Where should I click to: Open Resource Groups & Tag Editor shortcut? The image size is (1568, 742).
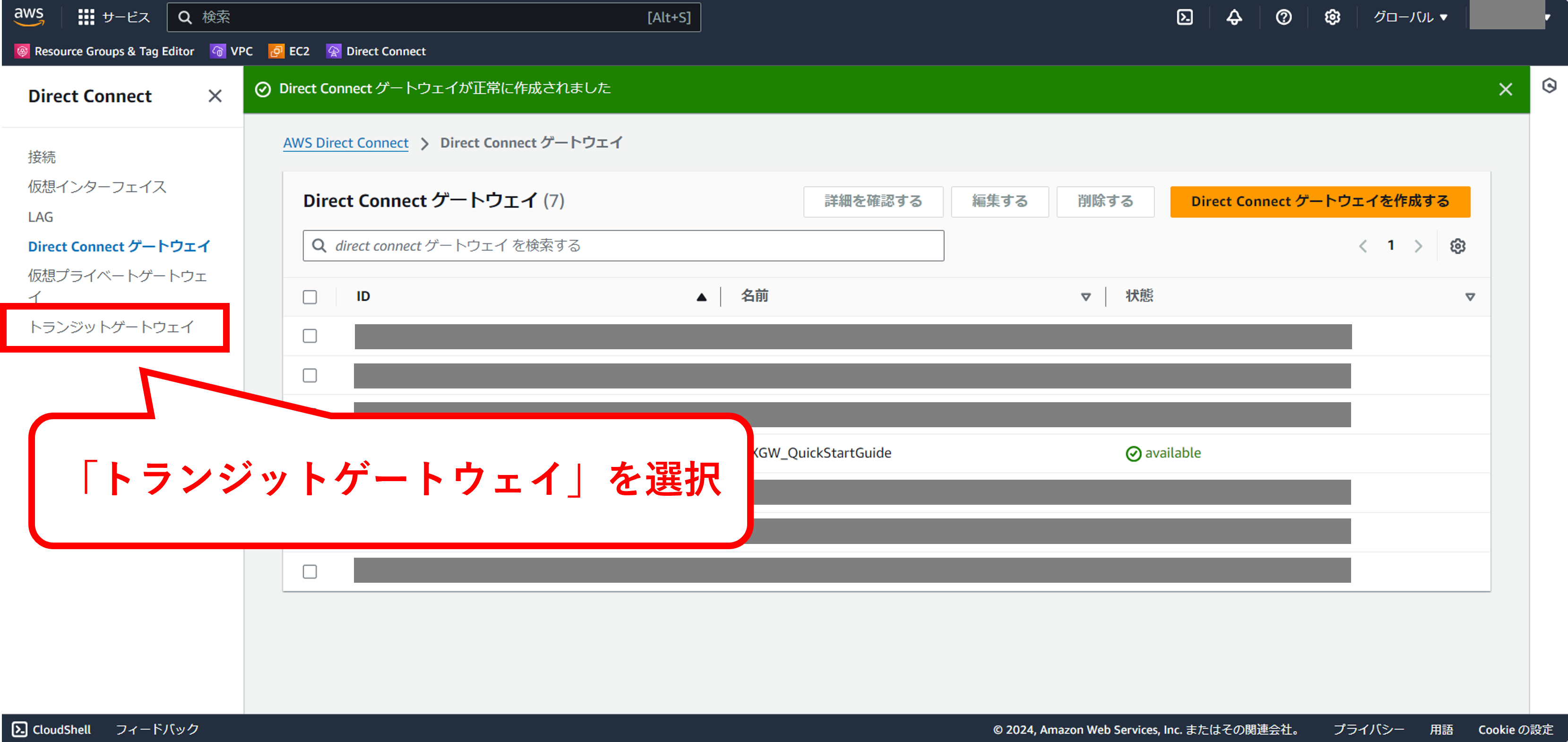[x=105, y=51]
